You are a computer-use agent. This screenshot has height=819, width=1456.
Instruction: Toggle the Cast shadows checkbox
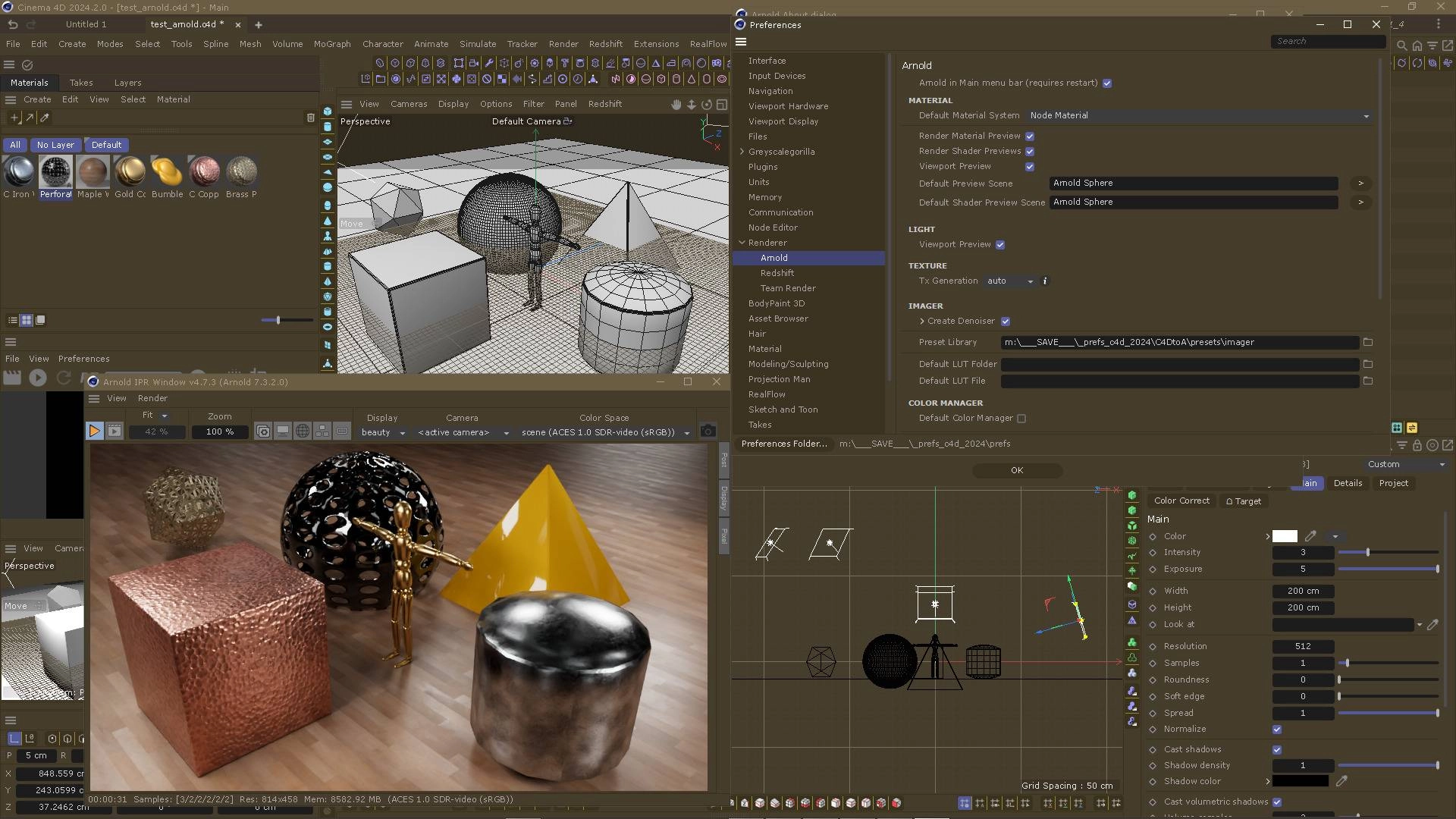[x=1277, y=750]
